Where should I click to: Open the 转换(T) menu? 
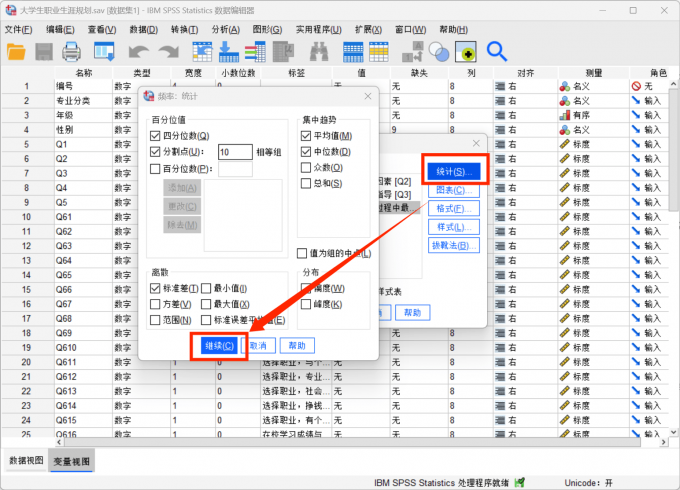point(183,29)
